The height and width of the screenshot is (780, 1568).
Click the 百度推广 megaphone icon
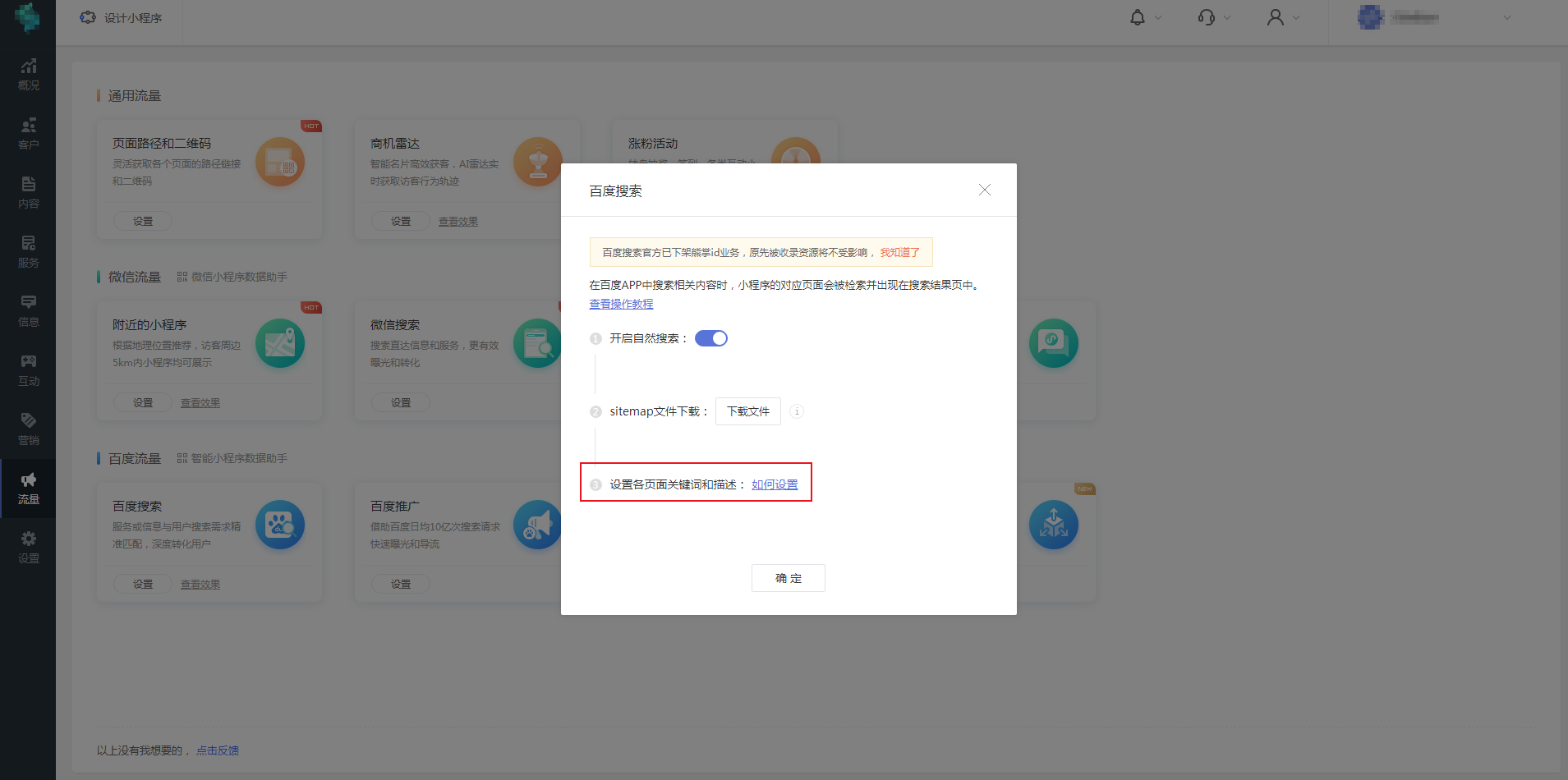tap(537, 525)
